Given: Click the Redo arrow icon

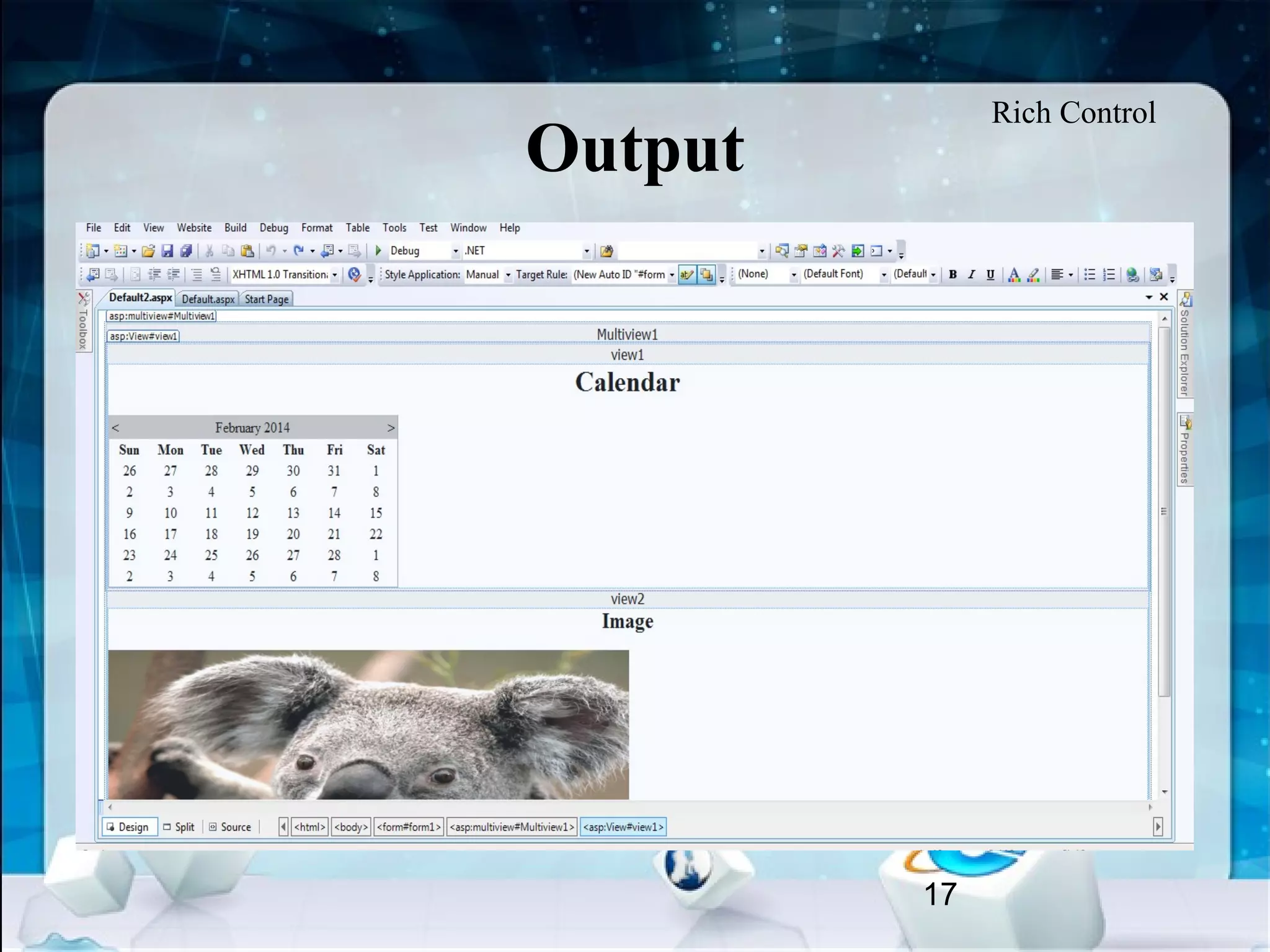Looking at the screenshot, I should tap(299, 250).
